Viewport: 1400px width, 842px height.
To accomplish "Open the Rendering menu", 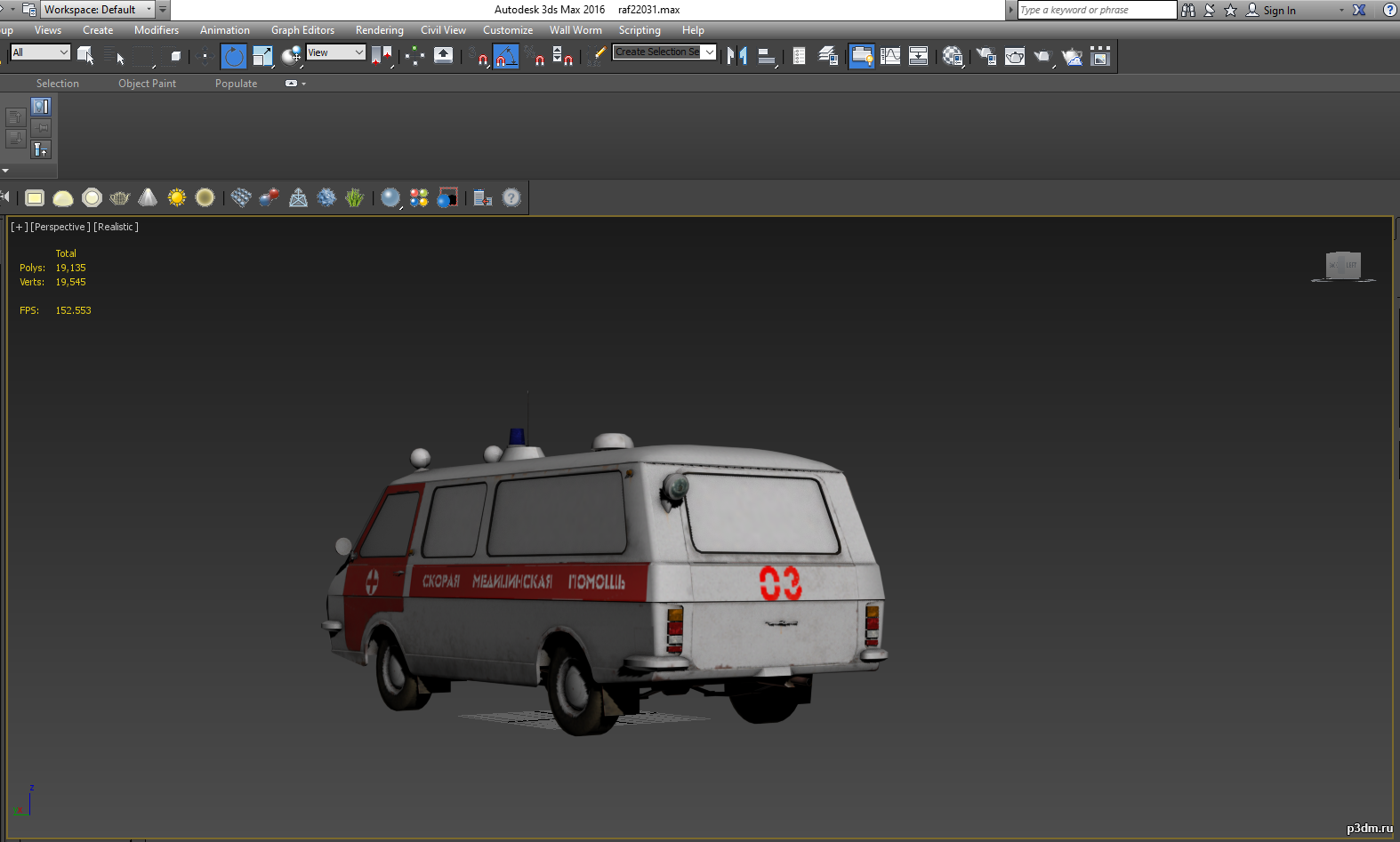I will pyautogui.click(x=380, y=30).
